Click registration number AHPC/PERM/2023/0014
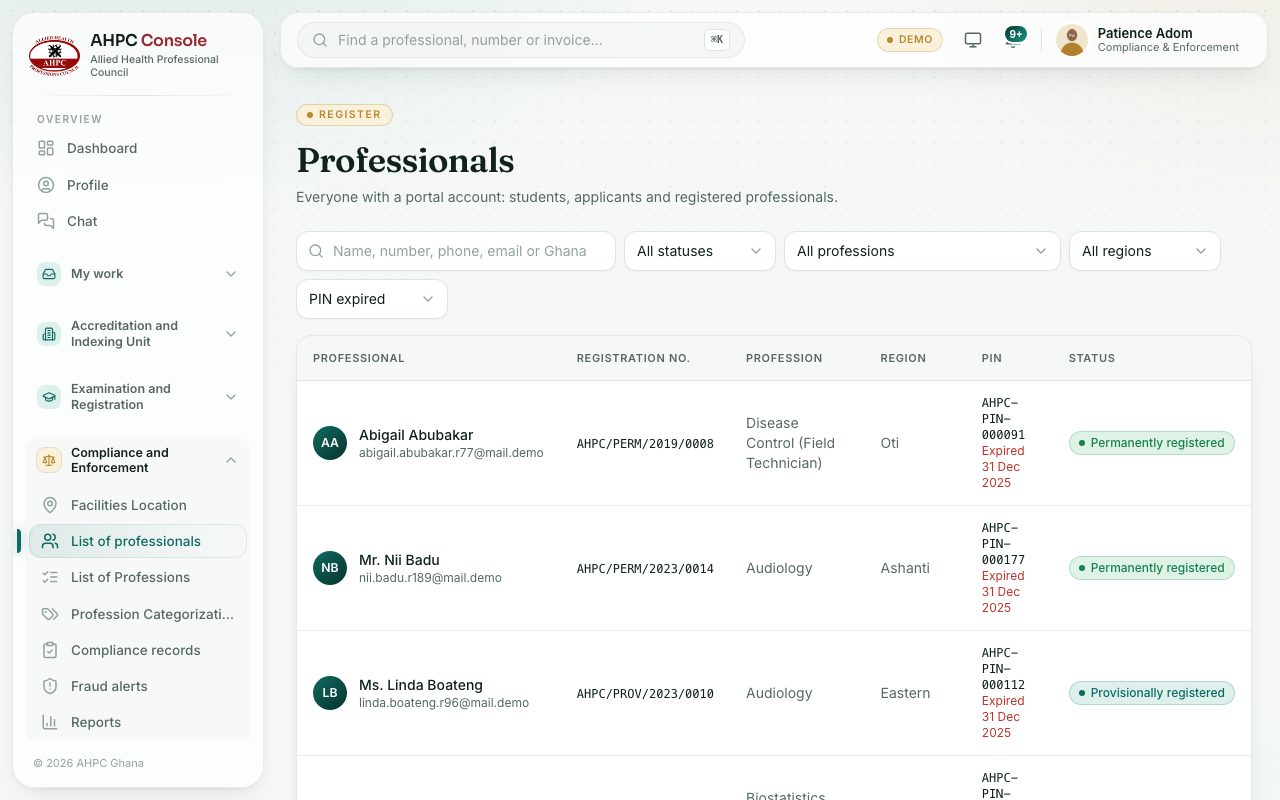The image size is (1280, 800). click(x=645, y=568)
